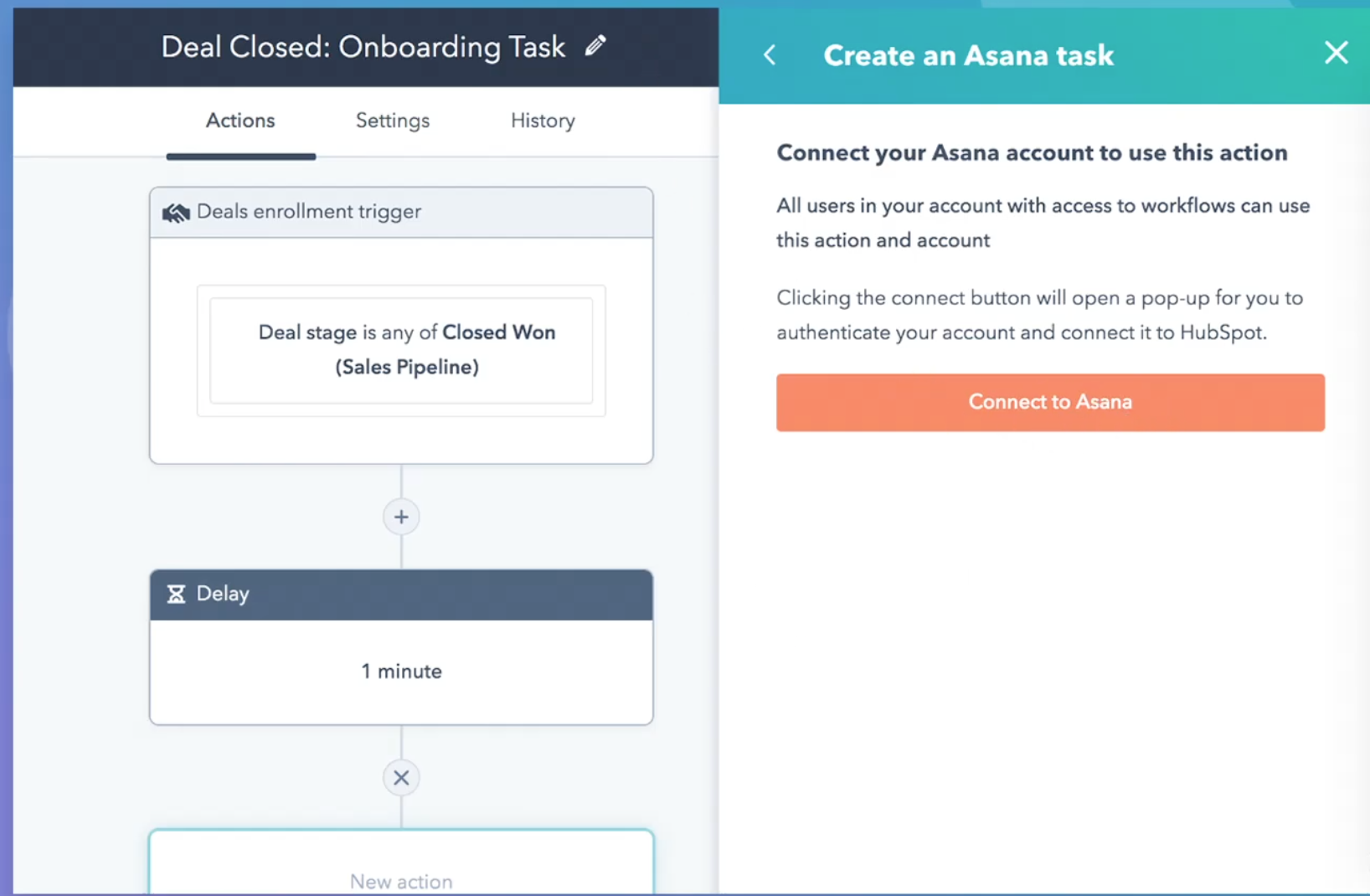This screenshot has width=1370, height=896.
Task: Click the pencil icon to rename workflow
Action: click(595, 46)
